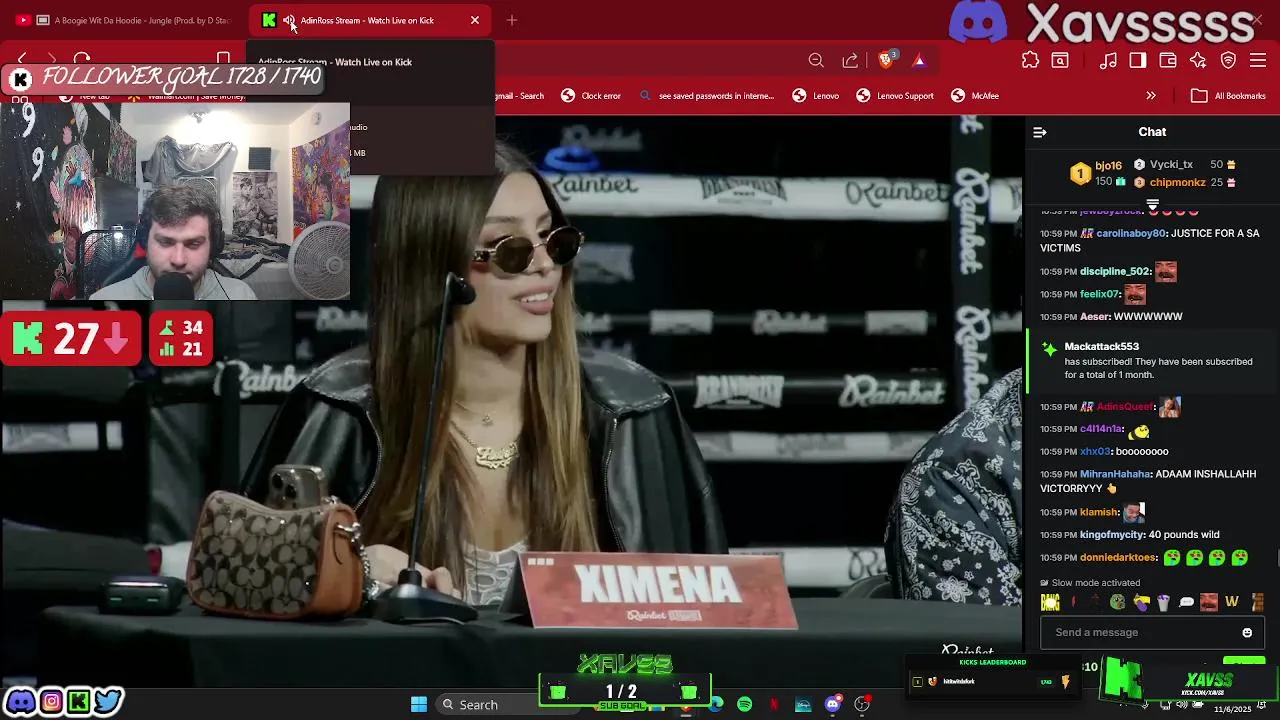Mute the AdinRoss Stream tab audio
This screenshot has height=720, width=1280.
tap(288, 20)
